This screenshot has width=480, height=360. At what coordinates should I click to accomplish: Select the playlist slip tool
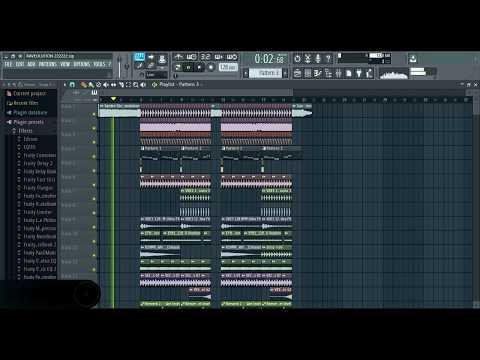point(113,85)
